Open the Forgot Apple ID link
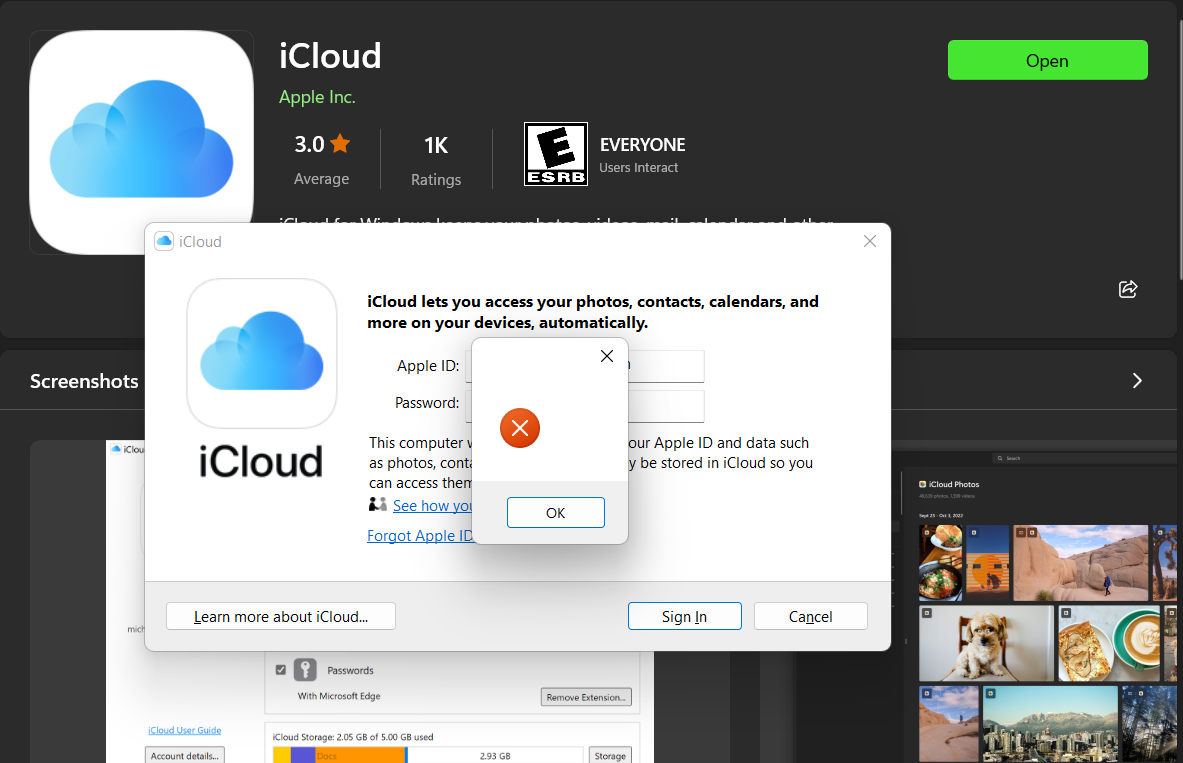1183x763 pixels. tap(419, 535)
